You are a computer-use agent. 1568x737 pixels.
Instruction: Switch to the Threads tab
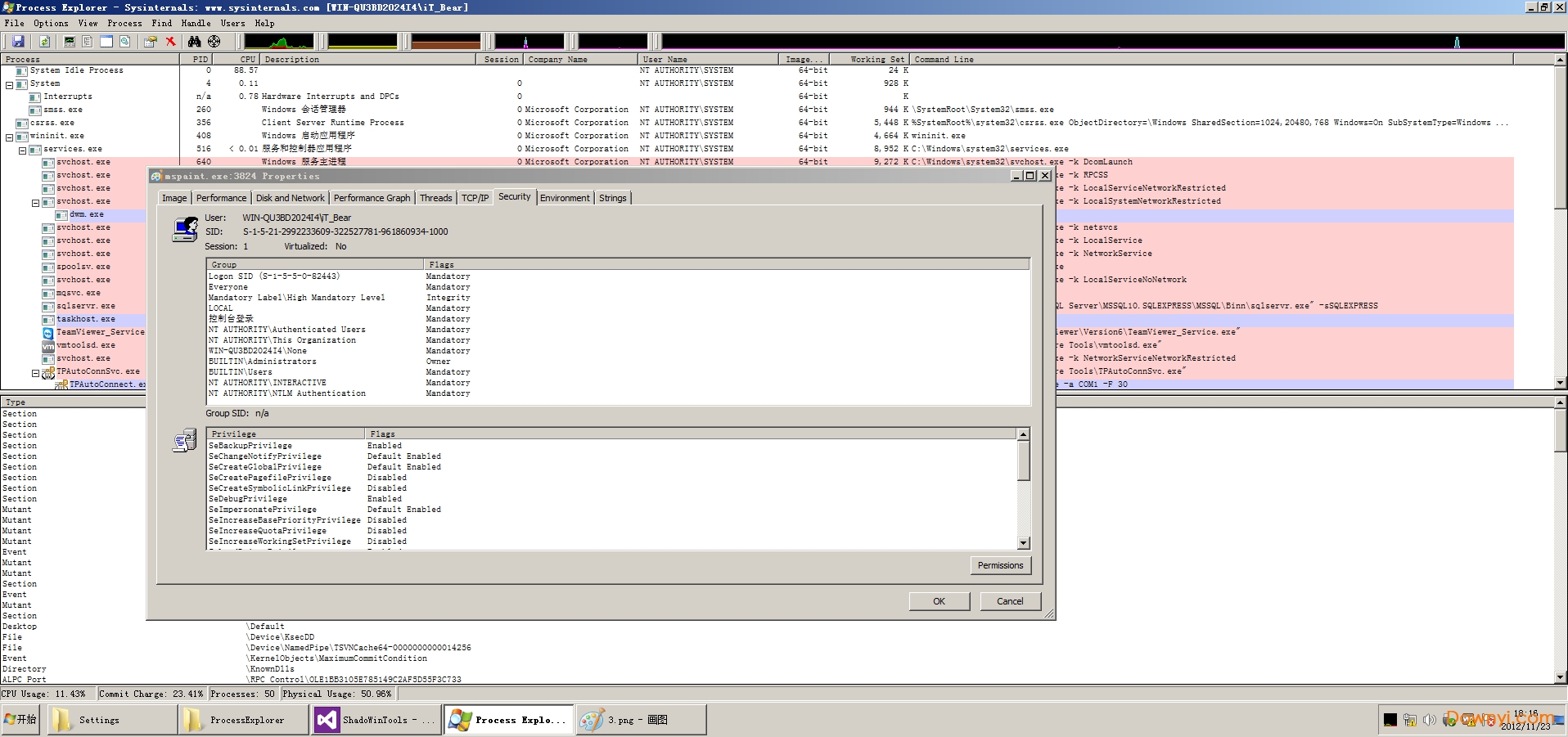435,198
